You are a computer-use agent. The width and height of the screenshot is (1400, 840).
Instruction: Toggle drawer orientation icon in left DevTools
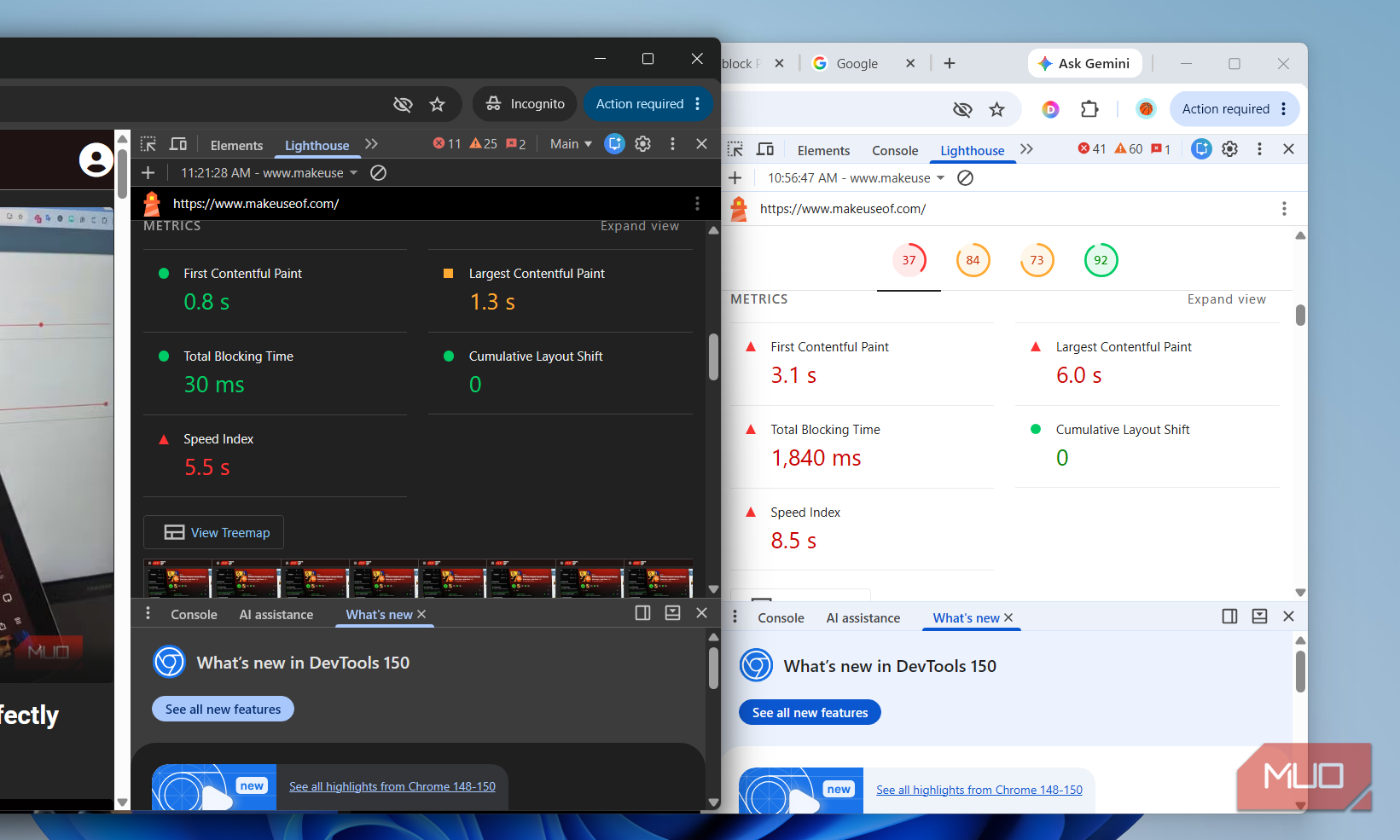click(643, 613)
